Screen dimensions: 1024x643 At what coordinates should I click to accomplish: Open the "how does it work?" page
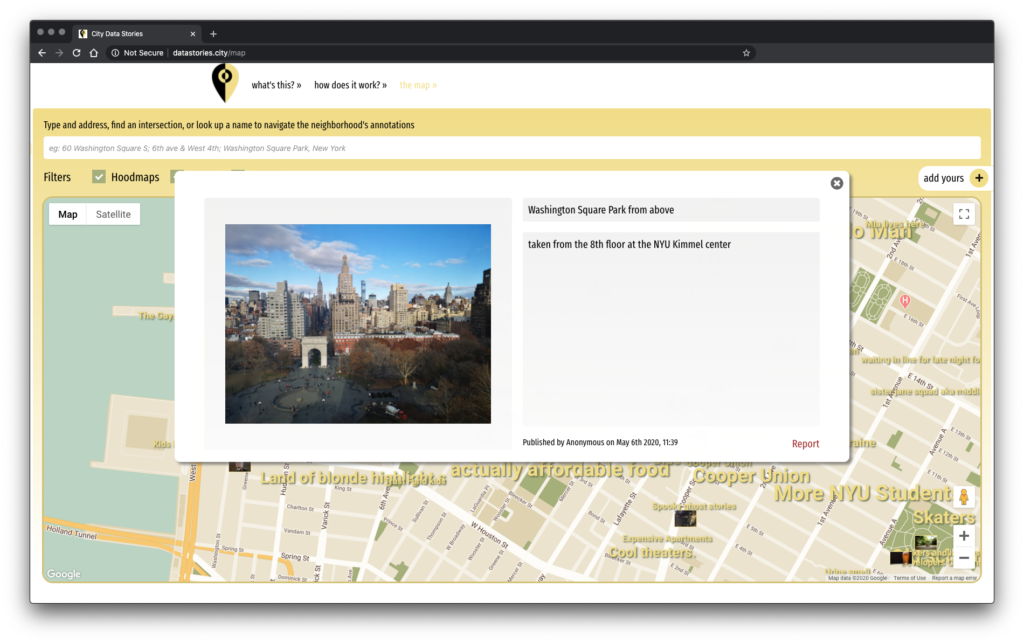[x=350, y=85]
